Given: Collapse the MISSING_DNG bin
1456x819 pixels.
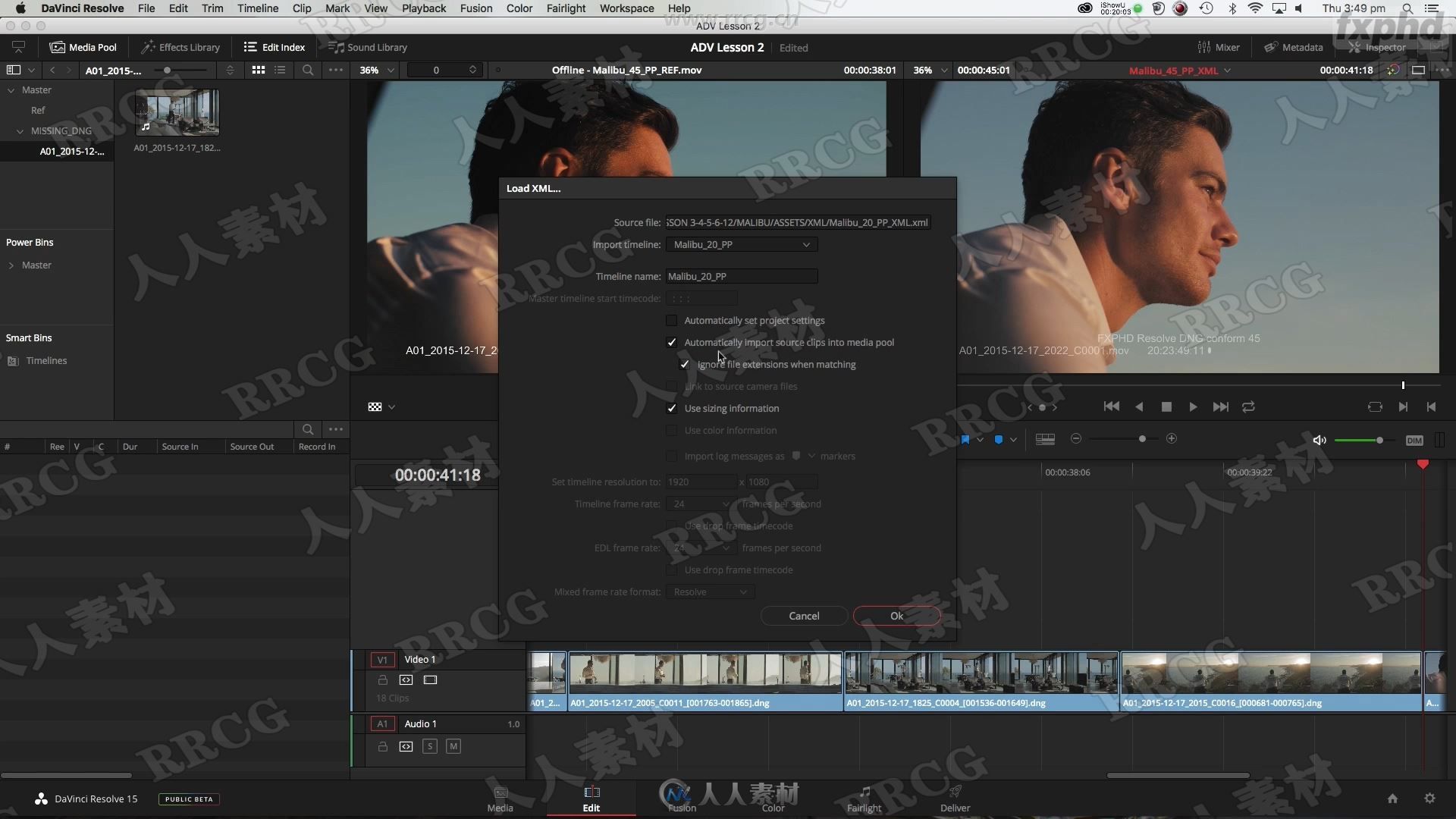Looking at the screenshot, I should [20, 131].
